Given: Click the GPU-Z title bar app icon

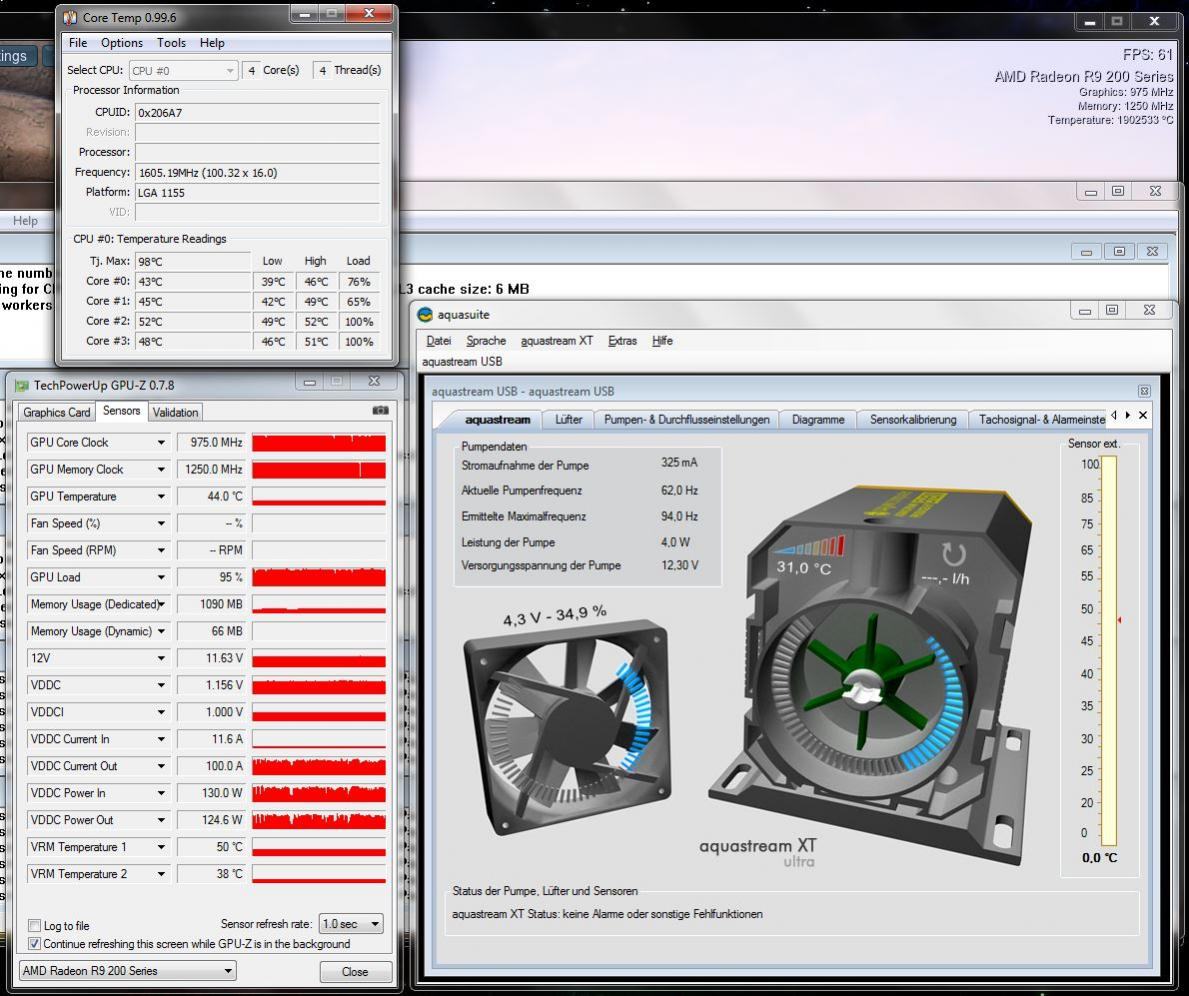Looking at the screenshot, I should 21,384.
